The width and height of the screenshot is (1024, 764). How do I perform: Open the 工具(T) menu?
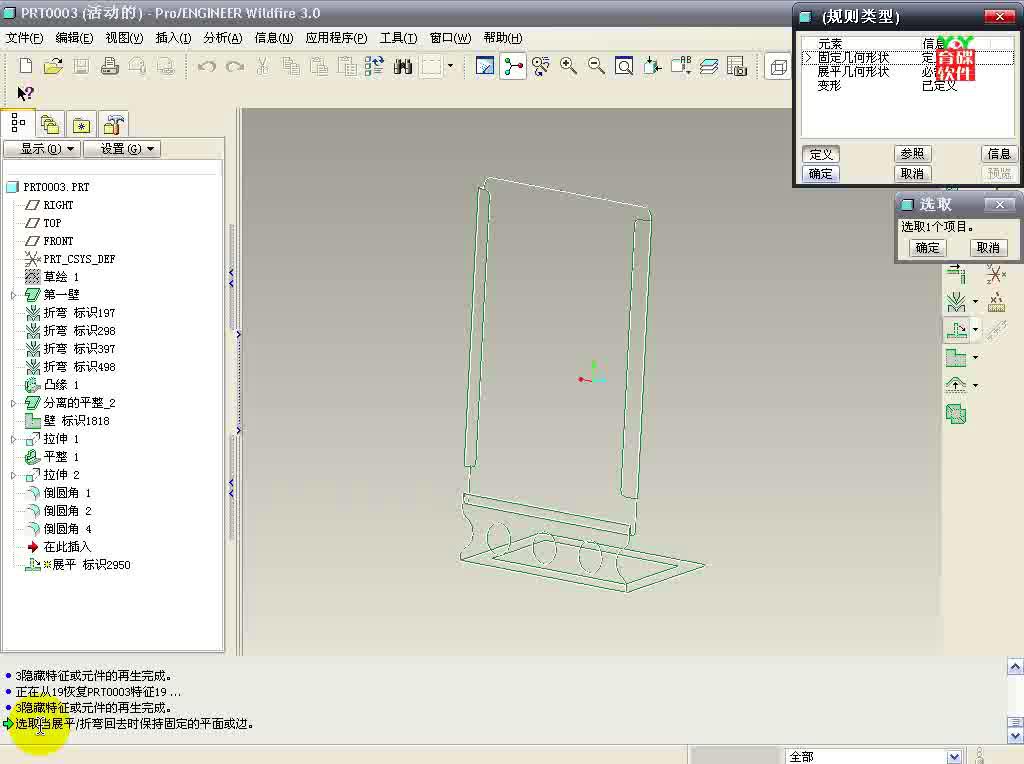pyautogui.click(x=398, y=38)
